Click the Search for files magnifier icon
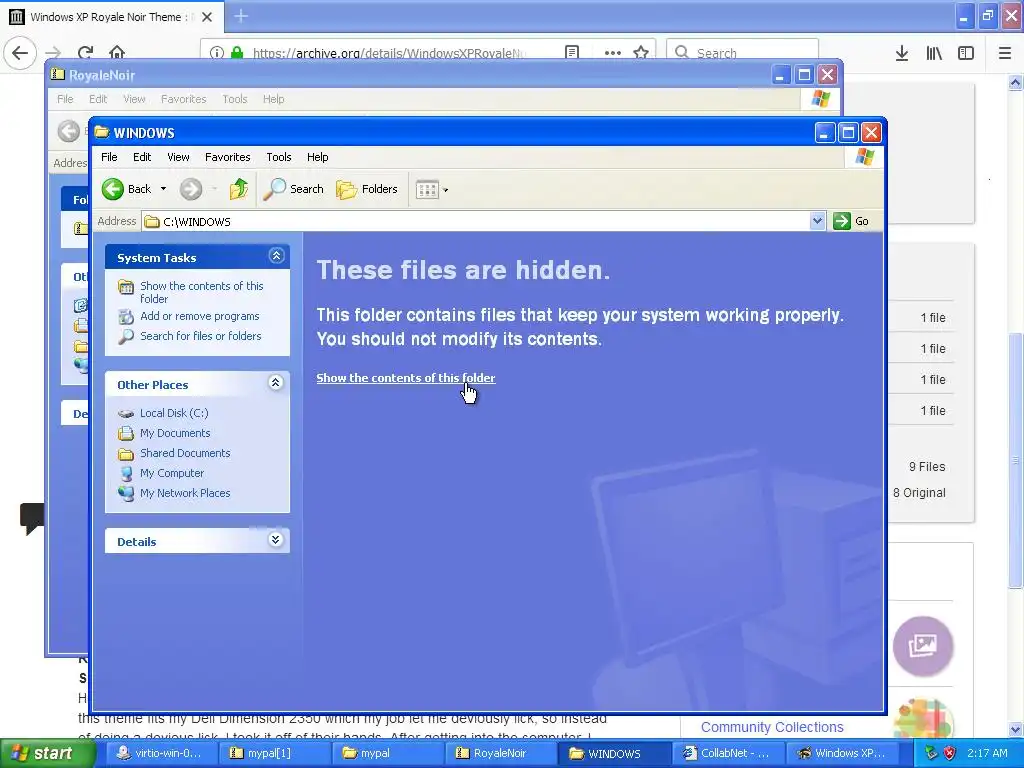Viewport: 1024px width, 768px height. (x=126, y=336)
